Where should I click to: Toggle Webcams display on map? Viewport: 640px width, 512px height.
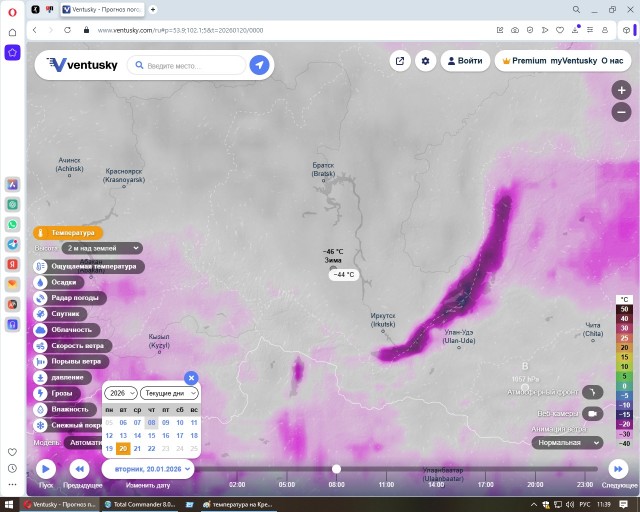593,414
